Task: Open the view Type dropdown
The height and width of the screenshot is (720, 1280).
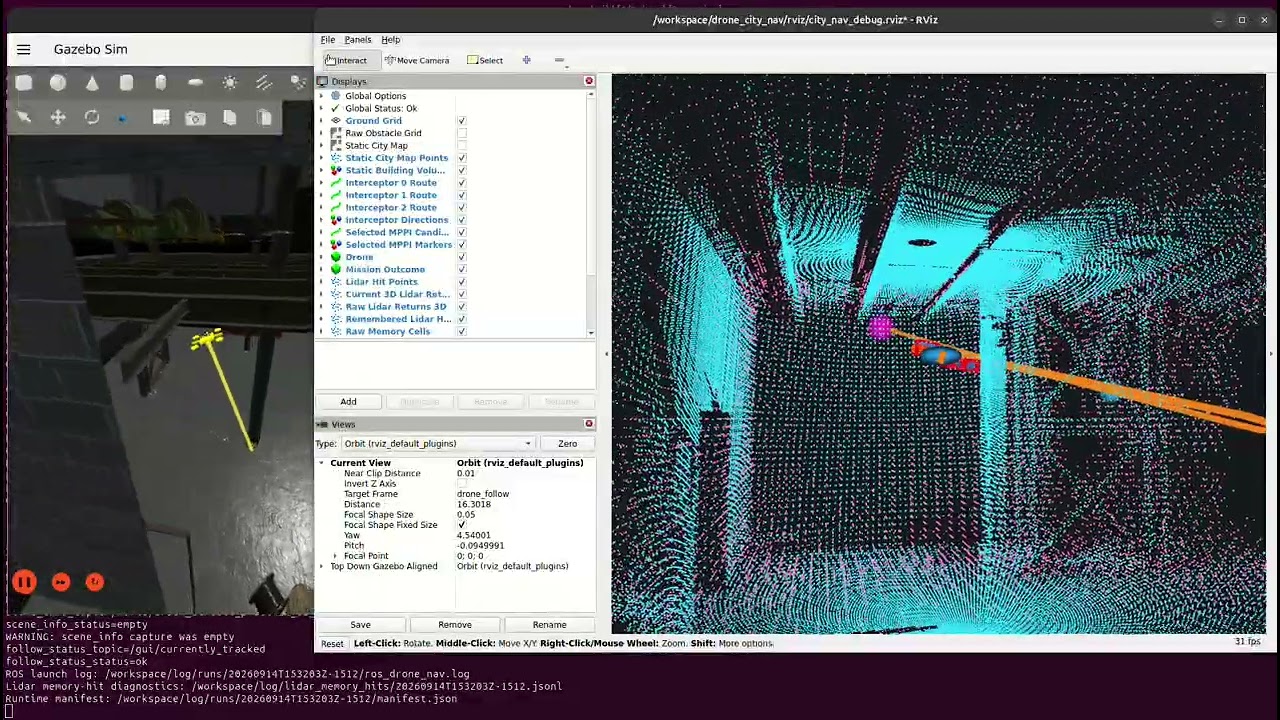Action: (x=437, y=444)
